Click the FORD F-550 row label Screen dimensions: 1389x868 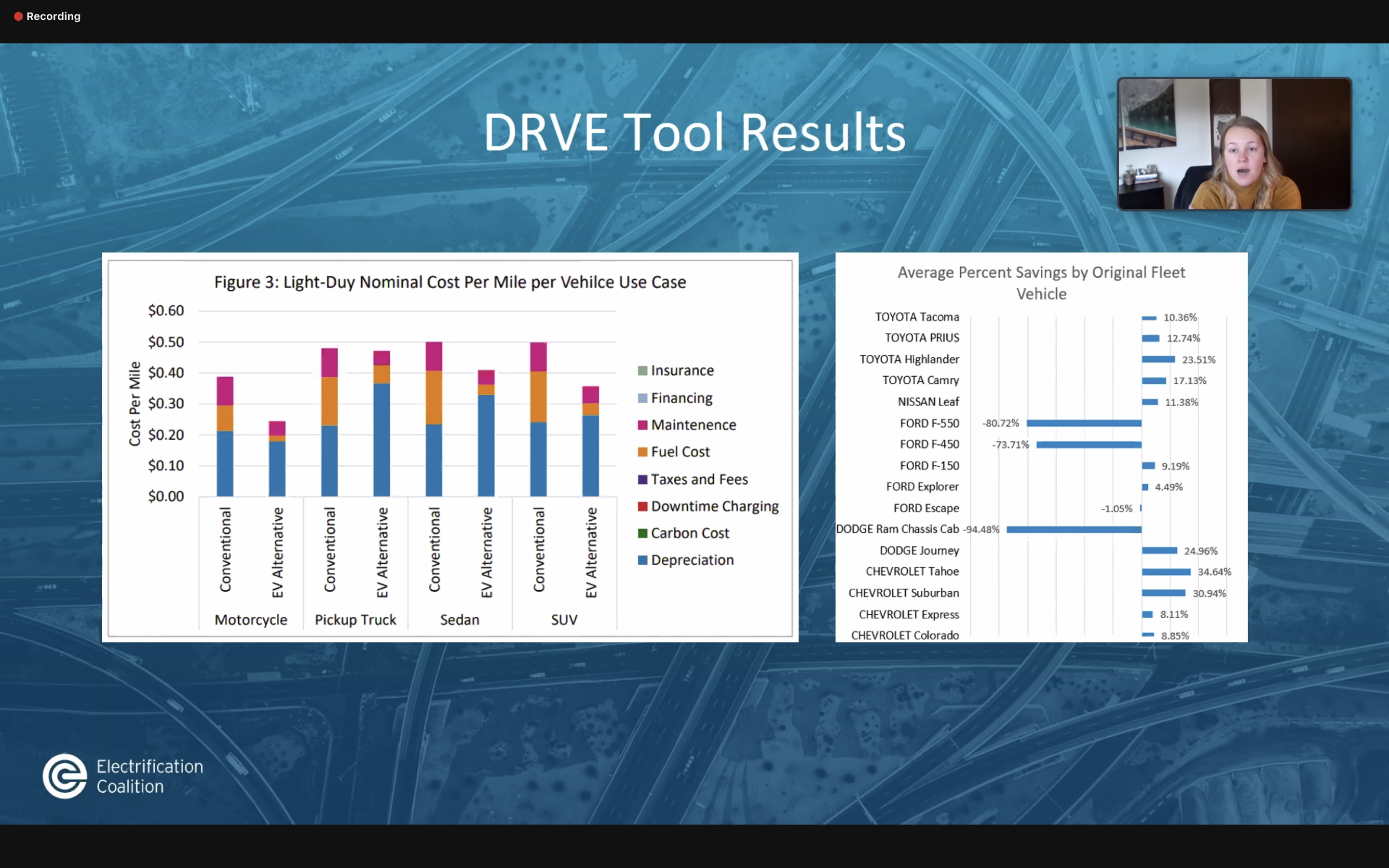click(x=929, y=423)
